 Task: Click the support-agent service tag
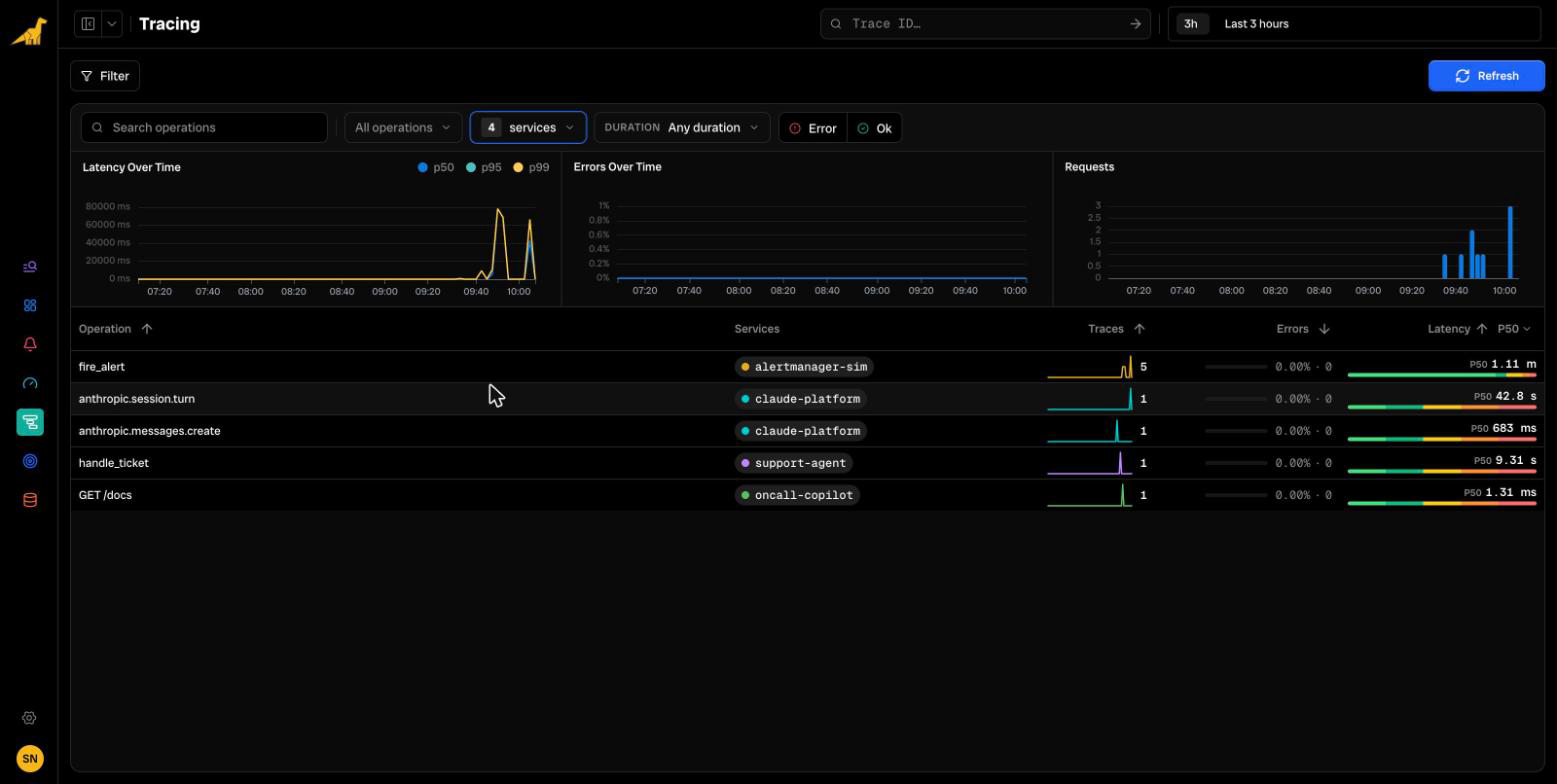794,463
